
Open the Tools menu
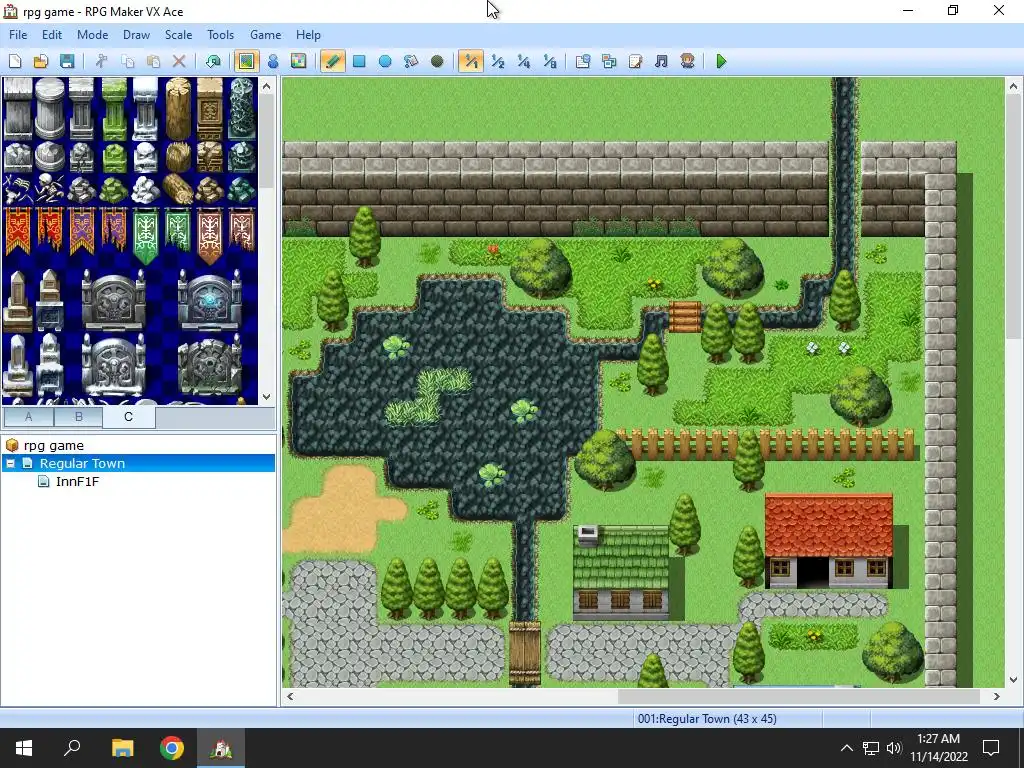pyautogui.click(x=221, y=35)
